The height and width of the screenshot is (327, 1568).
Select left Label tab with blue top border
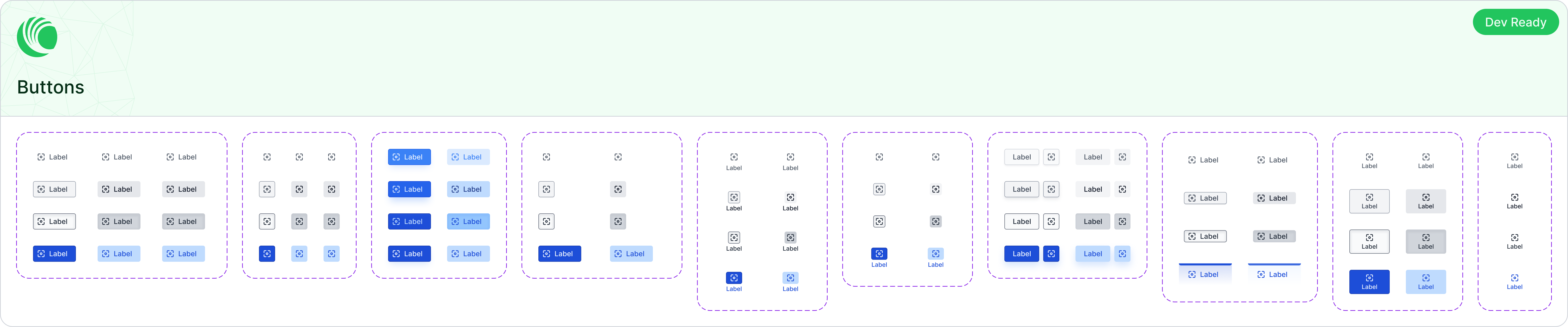(1205, 274)
